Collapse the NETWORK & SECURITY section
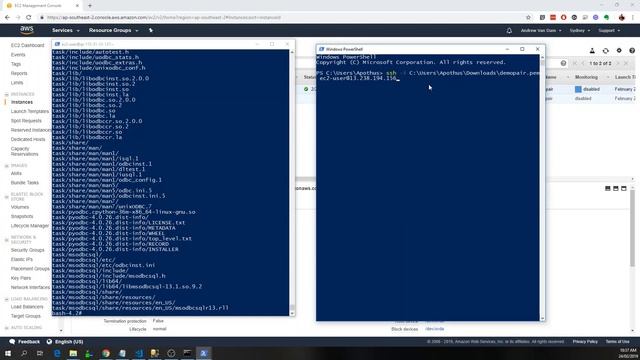The width and height of the screenshot is (640, 360). [x=6, y=240]
